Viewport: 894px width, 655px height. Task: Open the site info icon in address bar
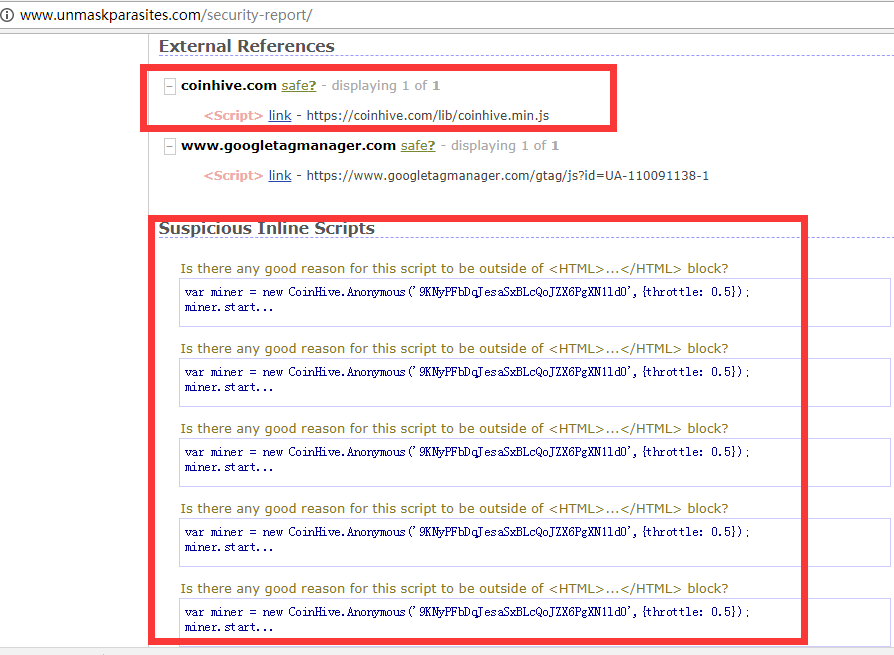tap(6, 15)
